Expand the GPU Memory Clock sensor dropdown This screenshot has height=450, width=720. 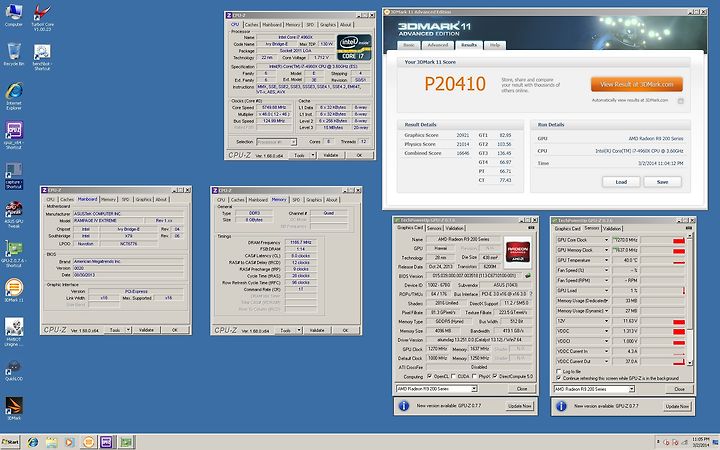point(606,250)
